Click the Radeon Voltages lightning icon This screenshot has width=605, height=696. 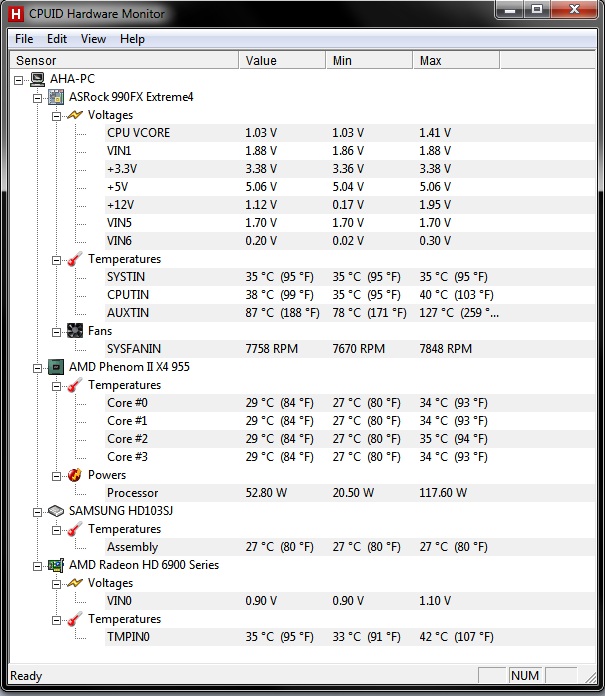[75, 583]
